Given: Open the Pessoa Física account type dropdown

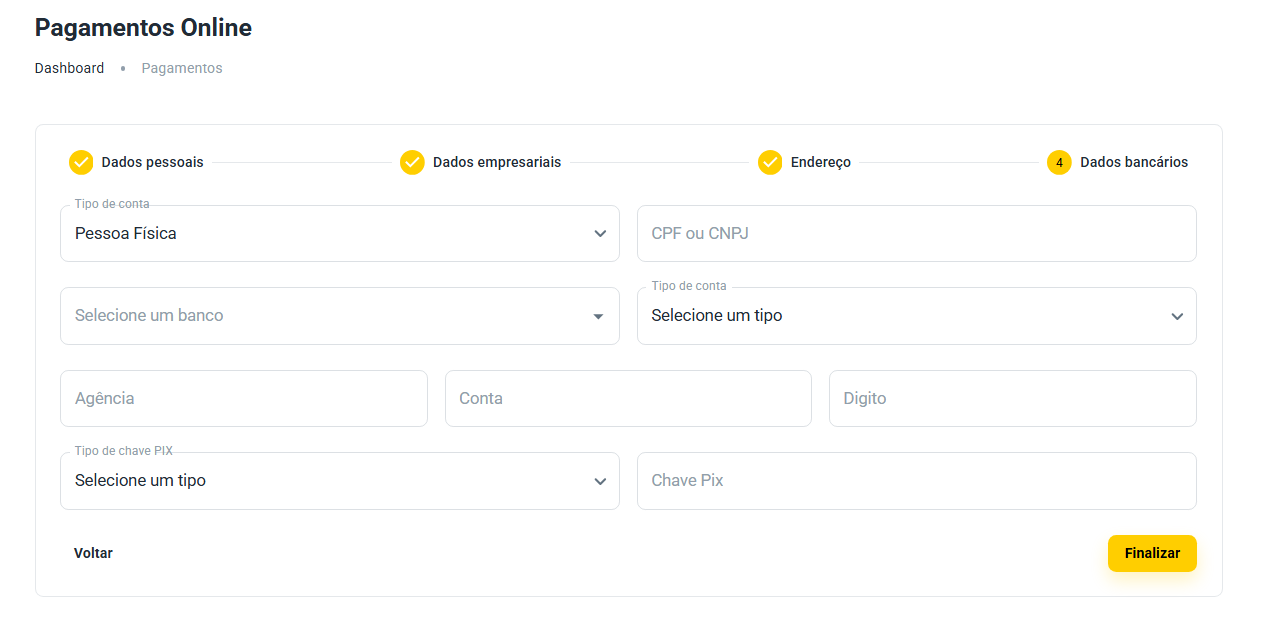Looking at the screenshot, I should (x=330, y=234).
